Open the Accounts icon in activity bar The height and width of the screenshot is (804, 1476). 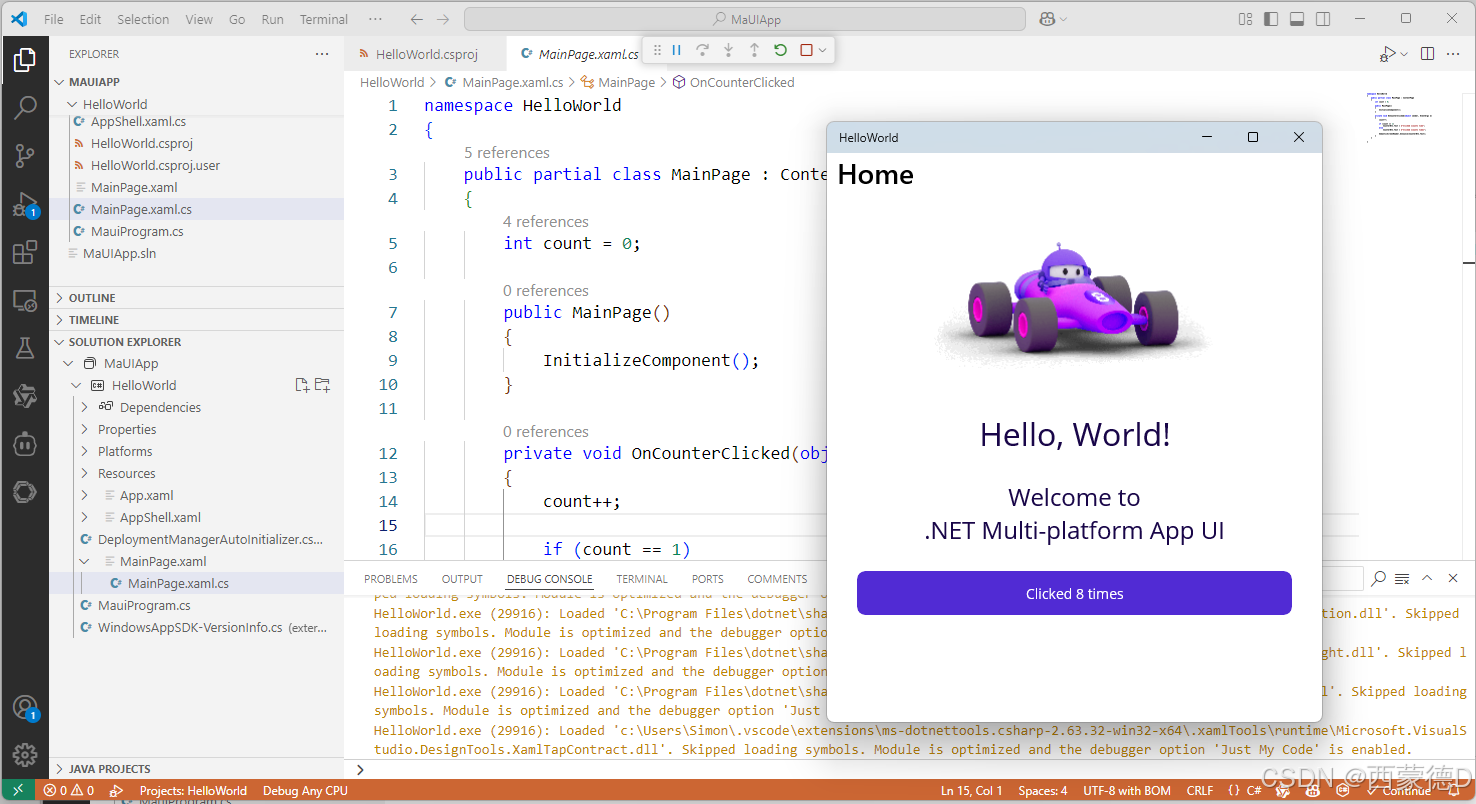click(25, 708)
